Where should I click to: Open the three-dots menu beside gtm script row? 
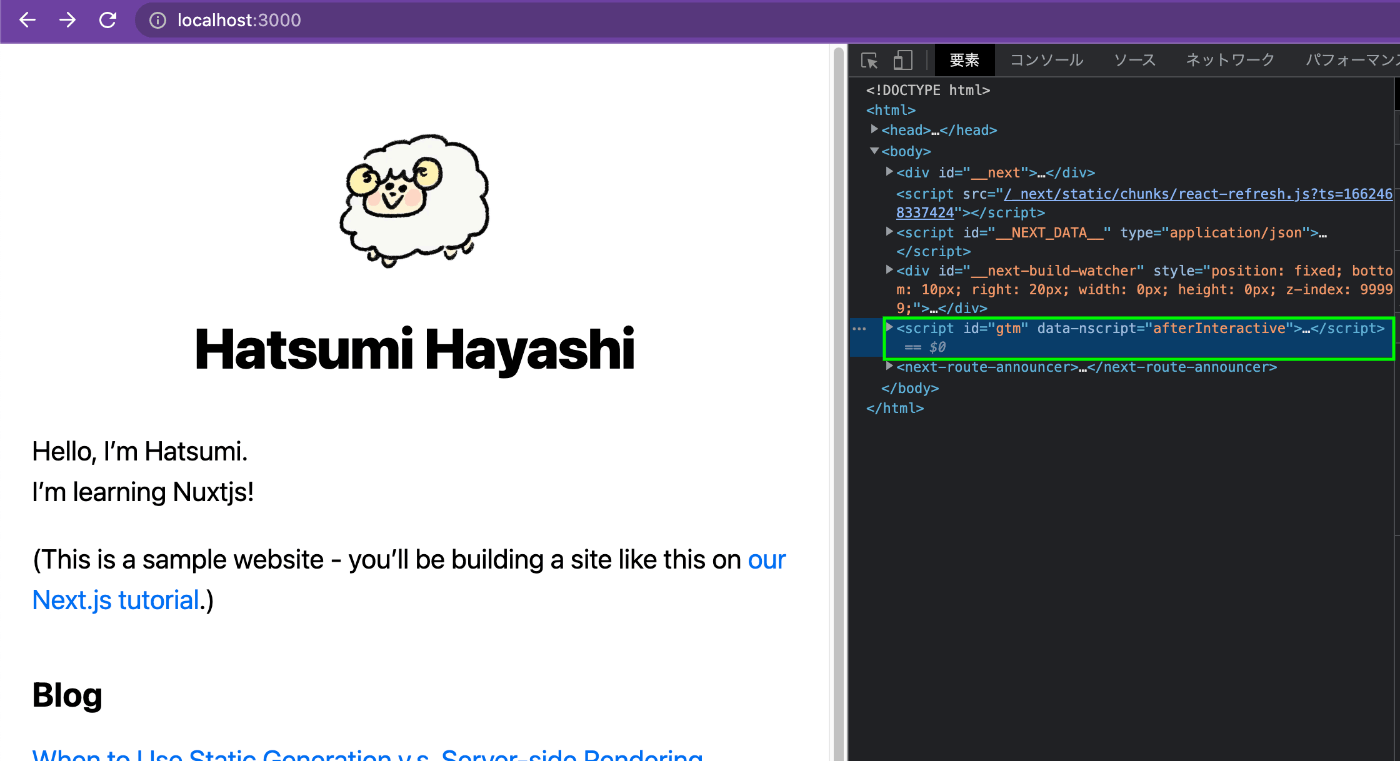[x=858, y=328]
